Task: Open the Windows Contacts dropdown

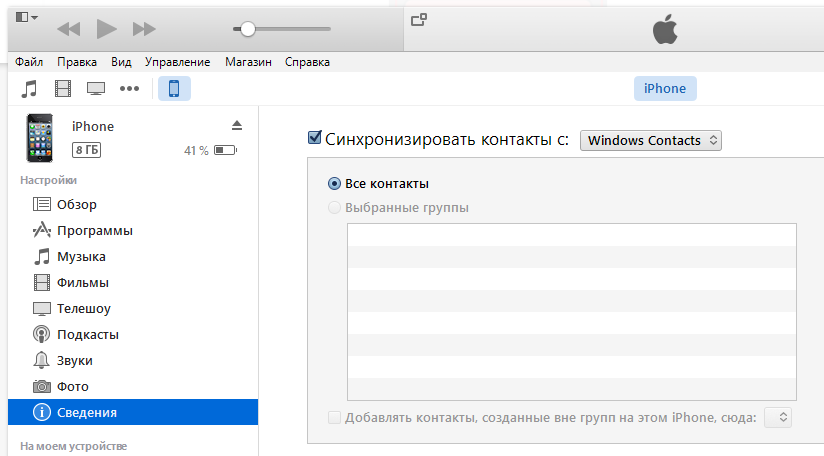Action: coord(651,140)
